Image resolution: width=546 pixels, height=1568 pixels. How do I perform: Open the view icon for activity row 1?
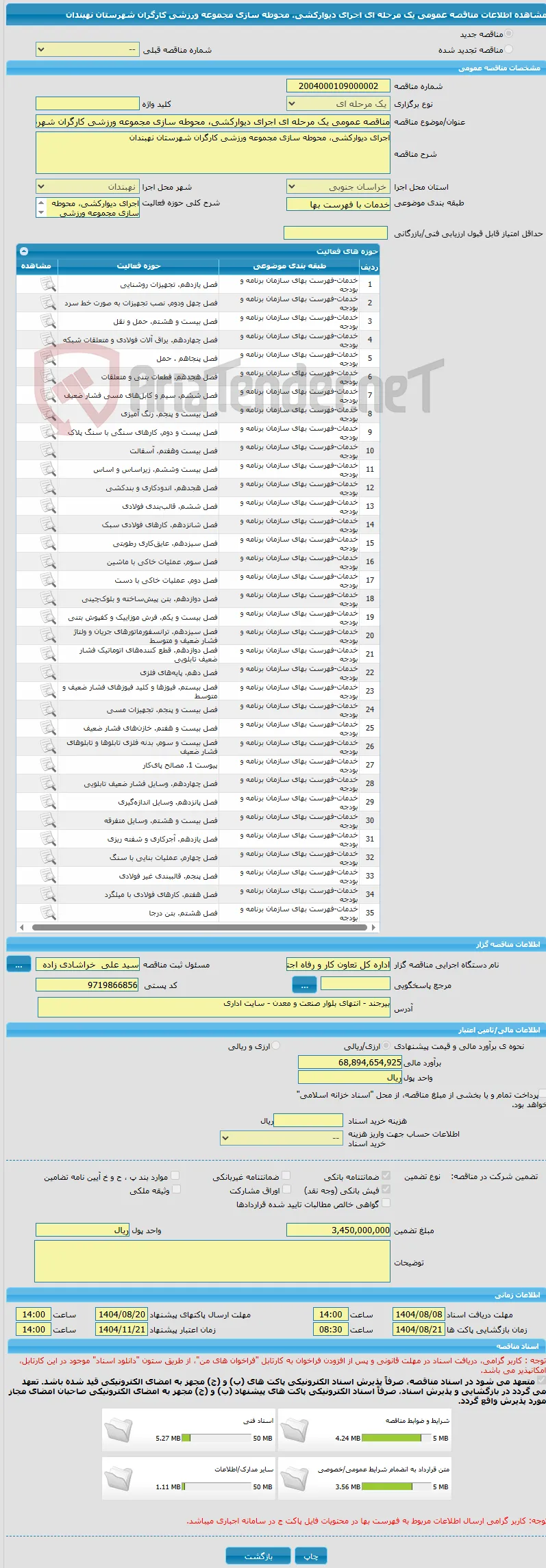click(x=48, y=284)
